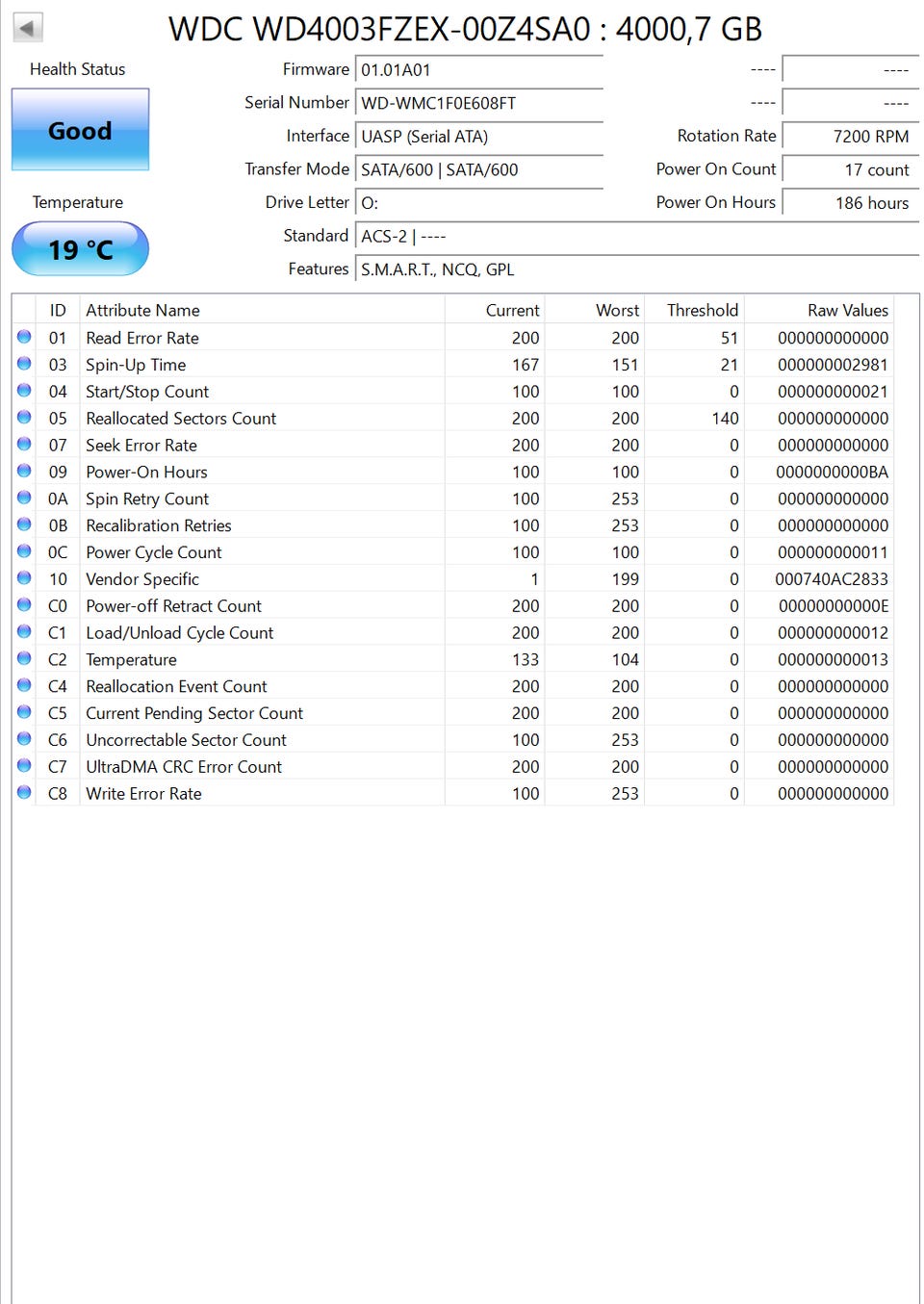Click the Power On Hours value 186 hours
Screen dimensions: 924x1304
[851, 203]
